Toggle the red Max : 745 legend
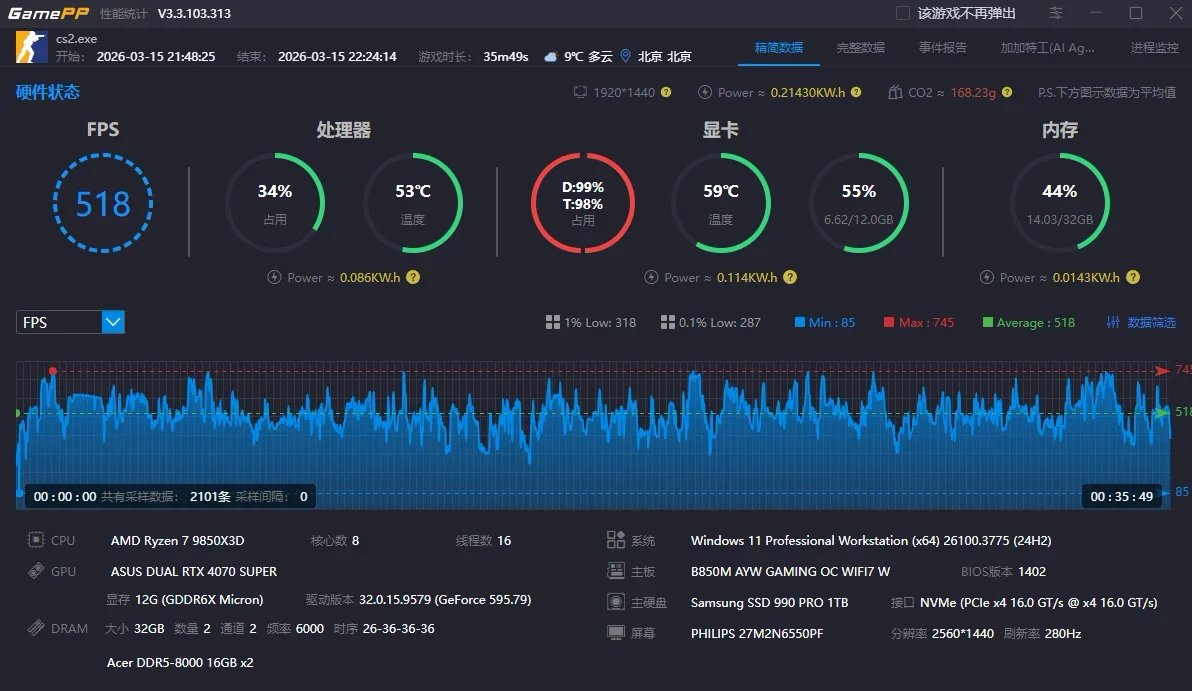Viewport: 1192px width, 691px height. click(x=918, y=322)
